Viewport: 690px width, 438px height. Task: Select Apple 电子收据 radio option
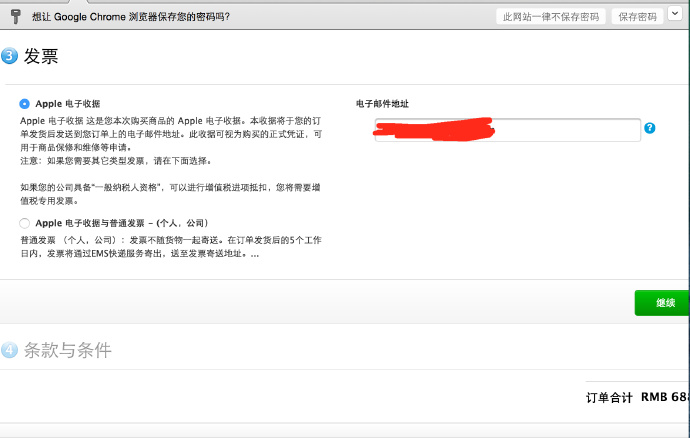[25, 104]
